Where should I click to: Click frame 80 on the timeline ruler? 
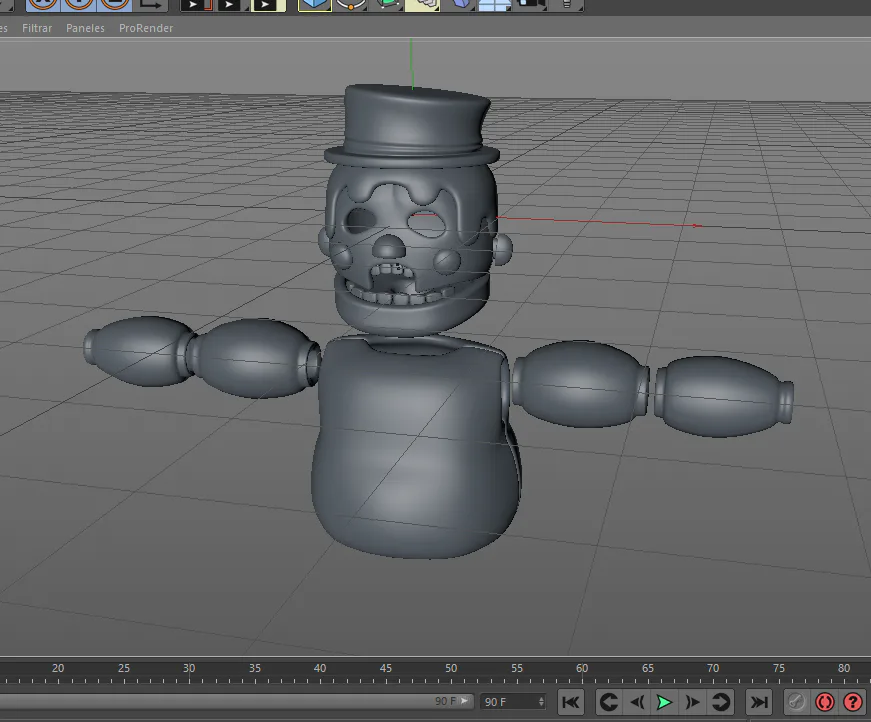[x=844, y=669]
